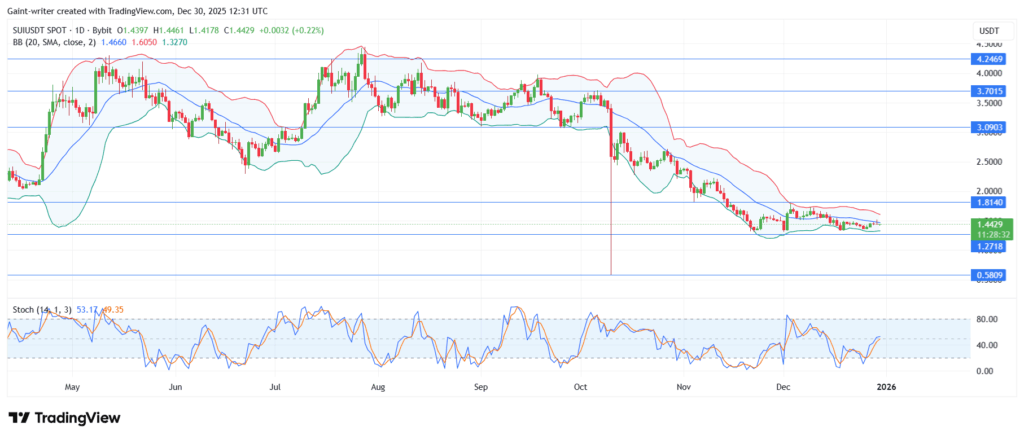This screenshot has height=439, width=1024.
Task: Click the green 1.4429 current price label
Action: pos(993,223)
